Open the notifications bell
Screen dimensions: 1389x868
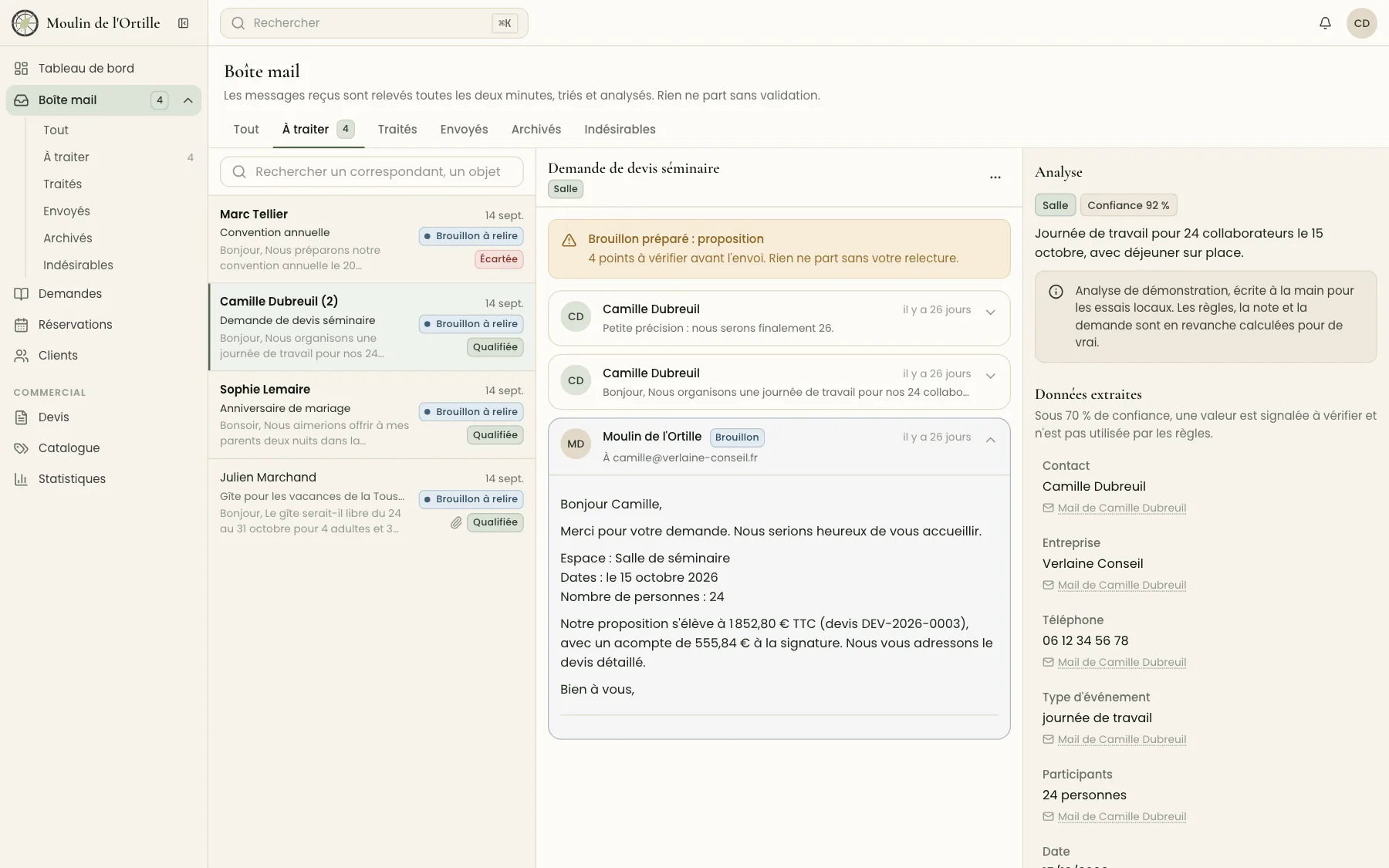[x=1325, y=23]
